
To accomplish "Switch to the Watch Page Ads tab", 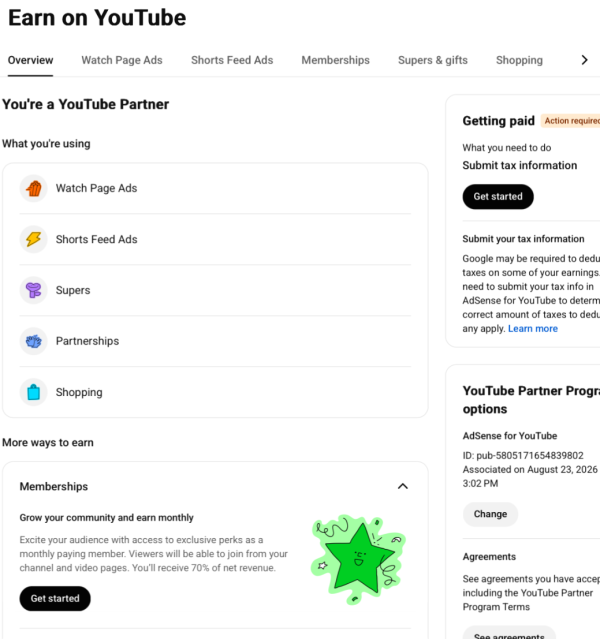I will (122, 60).
